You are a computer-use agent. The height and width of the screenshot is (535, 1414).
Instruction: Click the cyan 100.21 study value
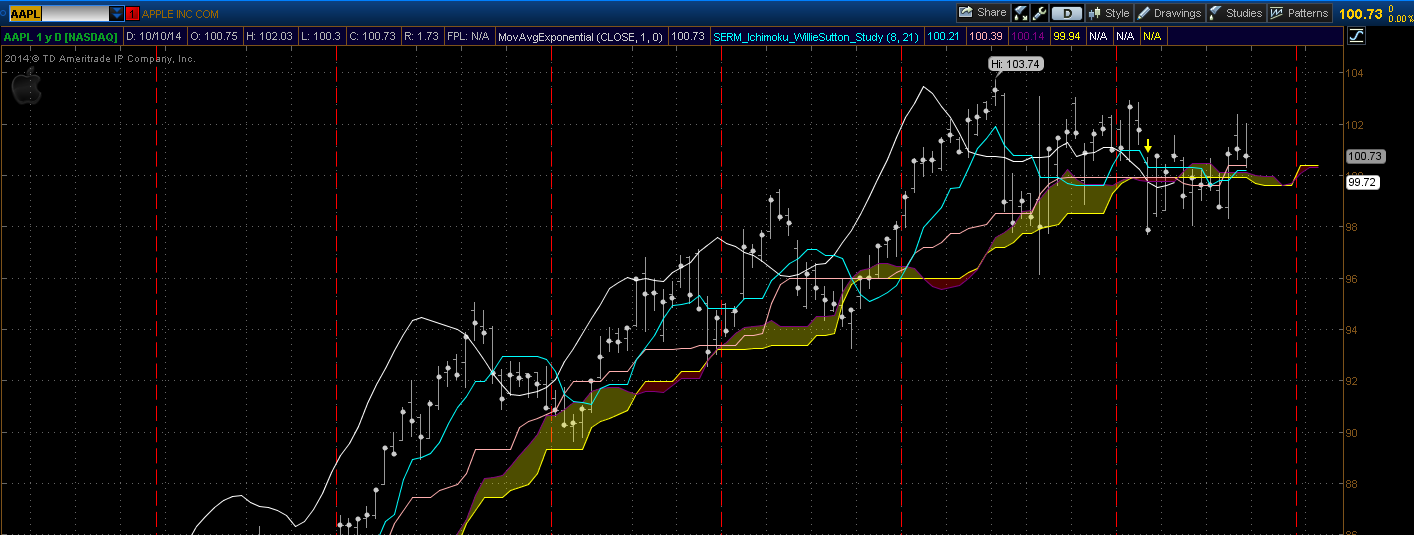(943, 36)
